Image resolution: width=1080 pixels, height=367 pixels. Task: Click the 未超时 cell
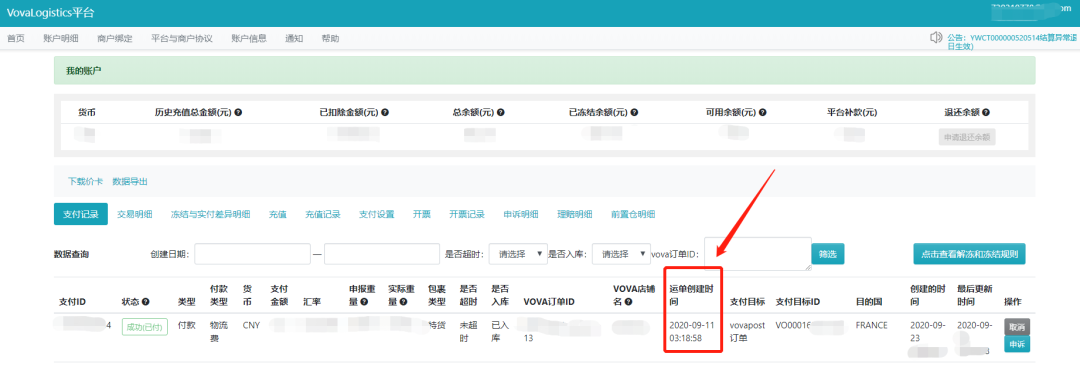click(x=468, y=331)
